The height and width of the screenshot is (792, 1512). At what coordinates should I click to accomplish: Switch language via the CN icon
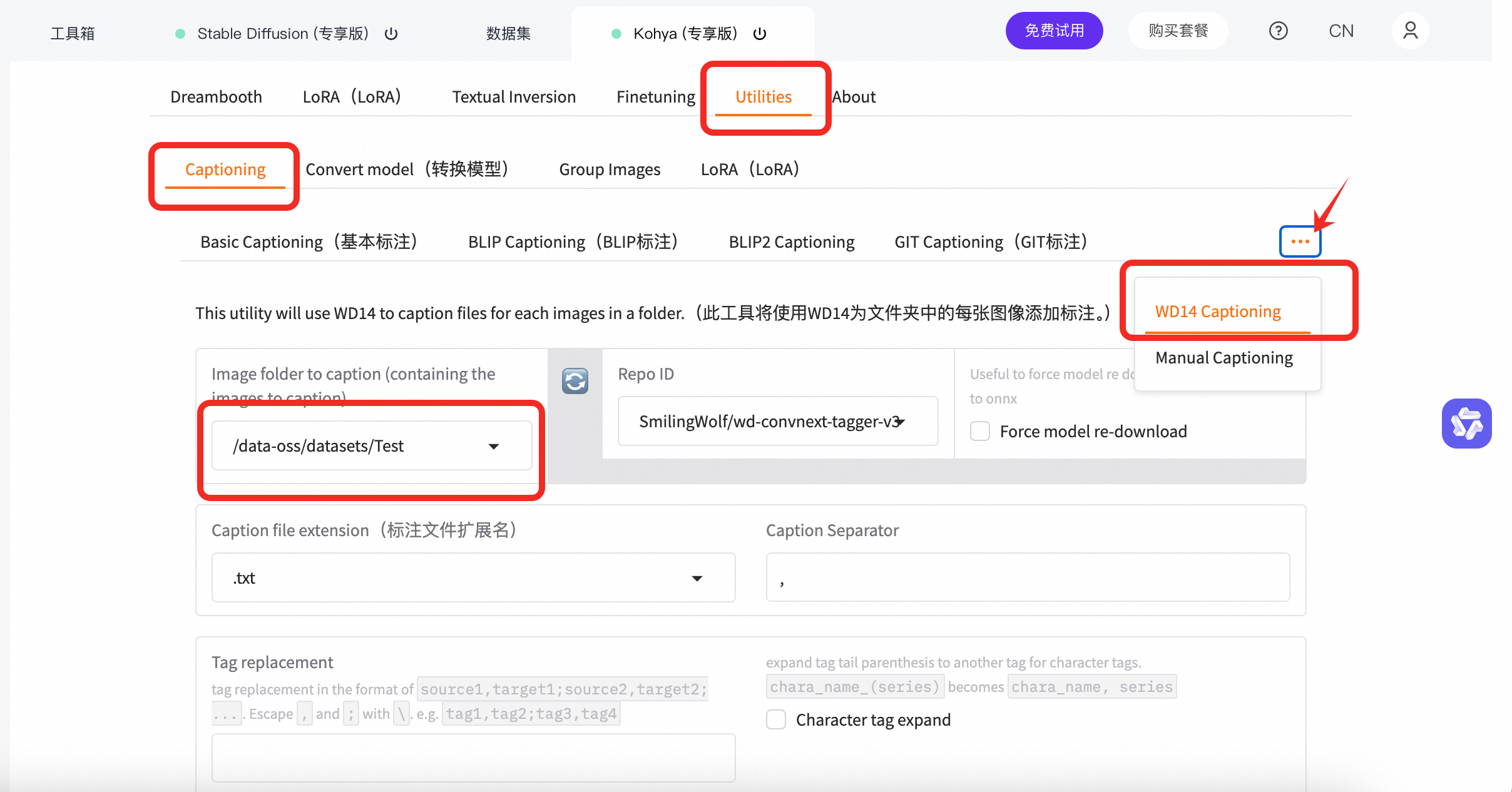[1341, 31]
